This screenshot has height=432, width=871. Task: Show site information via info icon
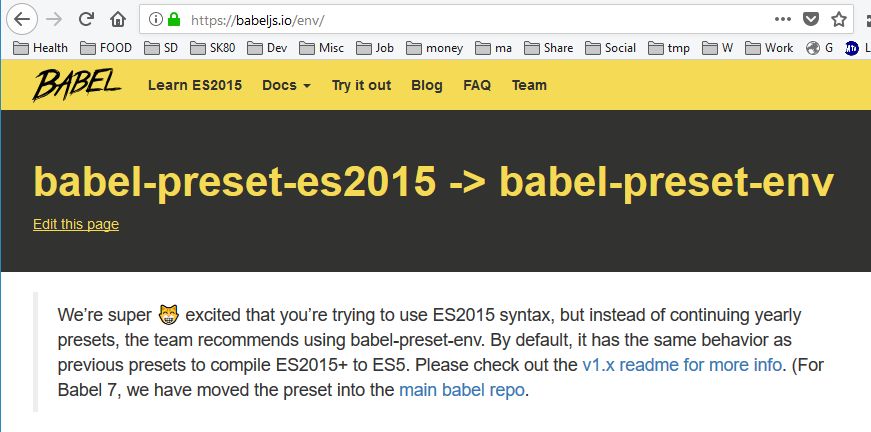tap(154, 19)
